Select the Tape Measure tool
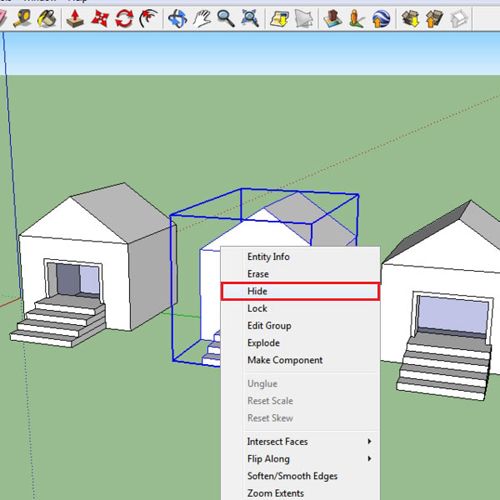This screenshot has width=500, height=500. [22, 18]
